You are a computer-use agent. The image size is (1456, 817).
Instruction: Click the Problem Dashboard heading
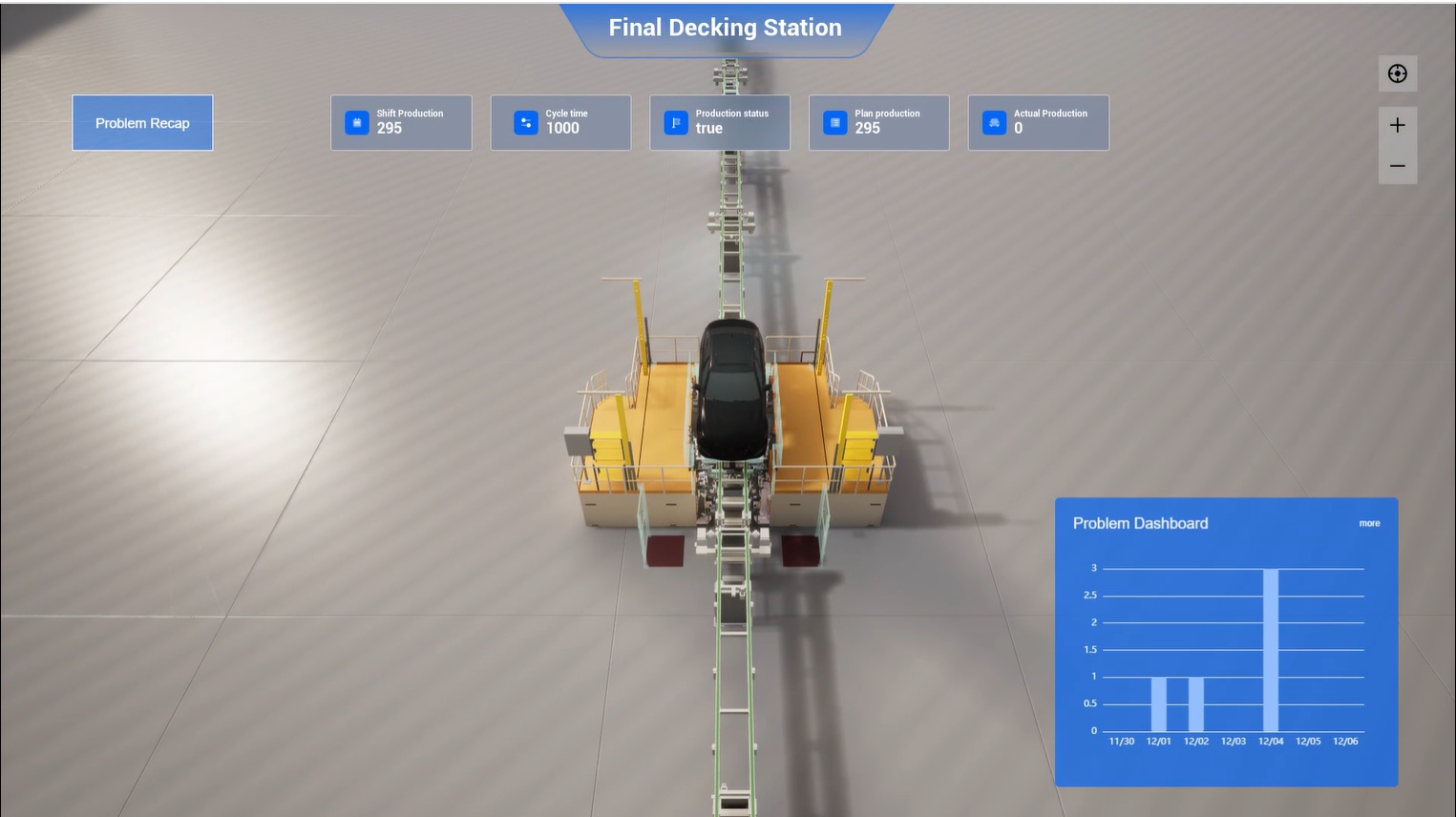point(1140,523)
